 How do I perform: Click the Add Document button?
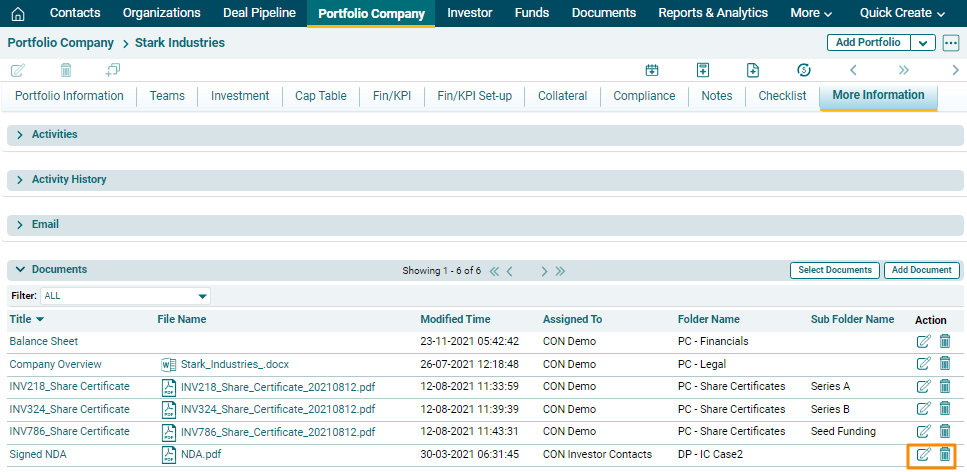click(x=921, y=270)
